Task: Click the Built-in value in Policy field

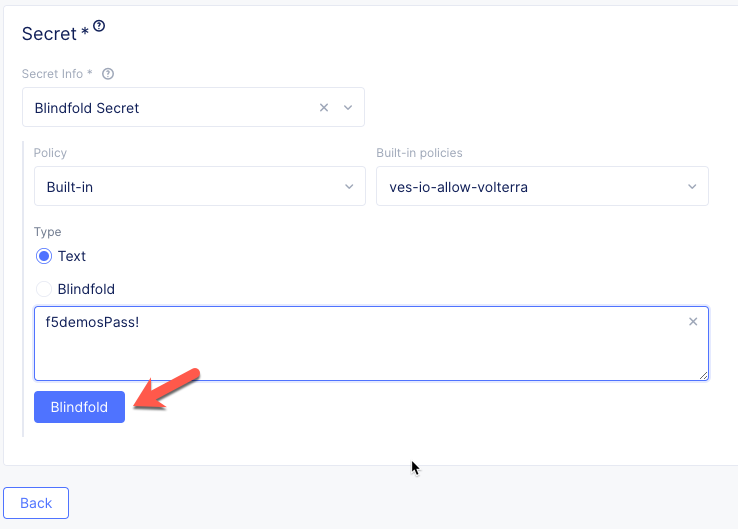Action: coord(70,186)
